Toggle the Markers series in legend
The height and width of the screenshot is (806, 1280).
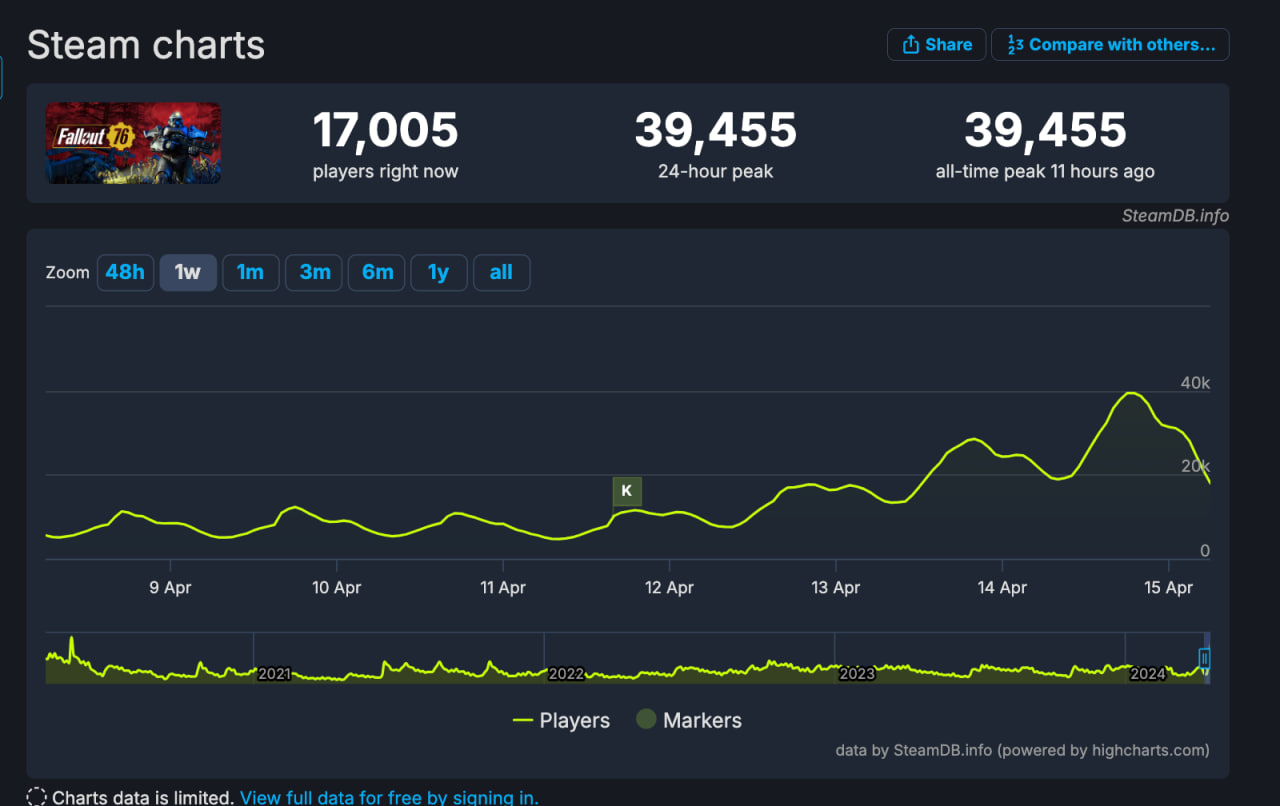[689, 720]
